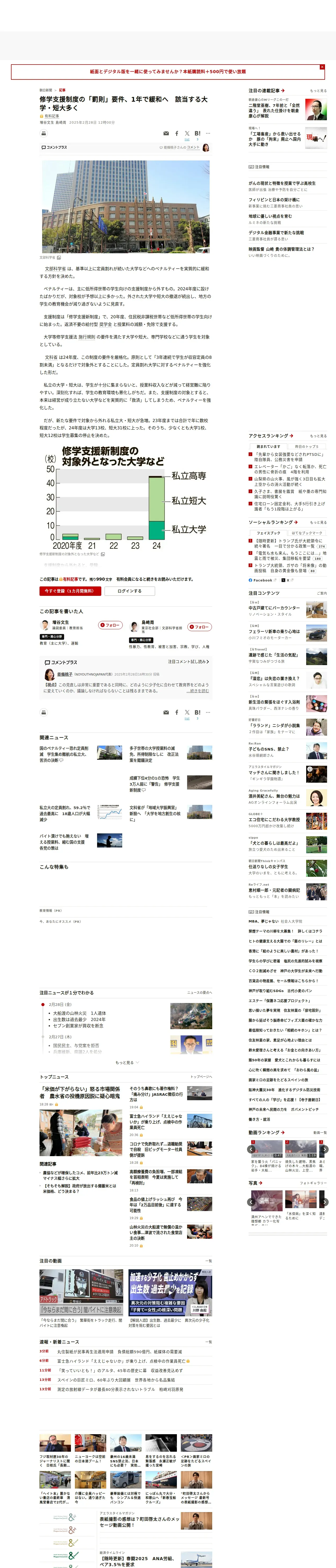Open ニュースの要点へ link
The width and height of the screenshot is (336, 1568).
199,993
